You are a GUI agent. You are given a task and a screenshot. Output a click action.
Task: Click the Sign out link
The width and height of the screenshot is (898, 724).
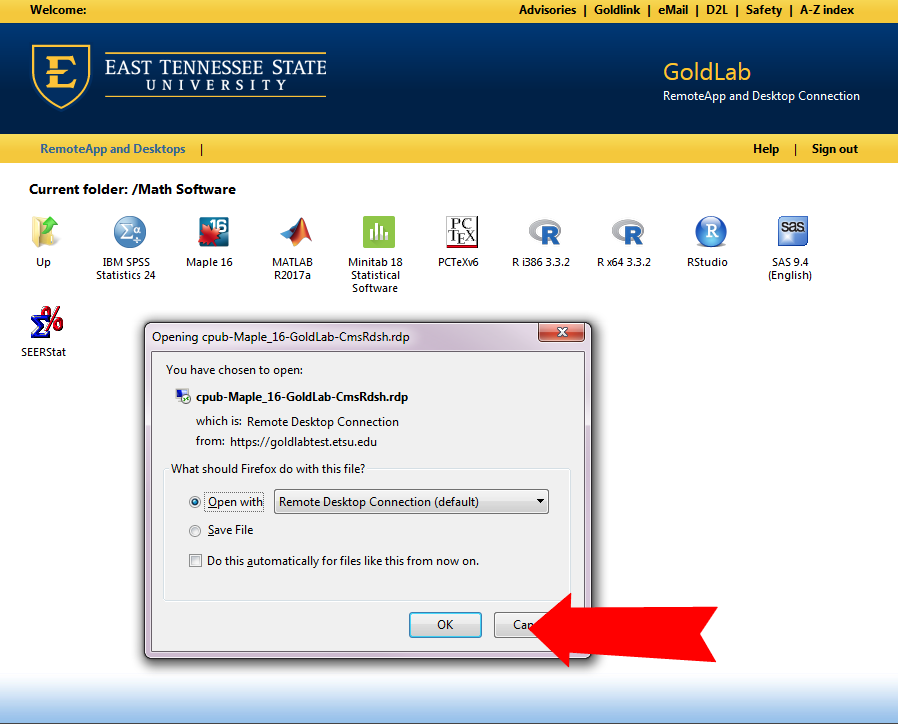tap(834, 149)
